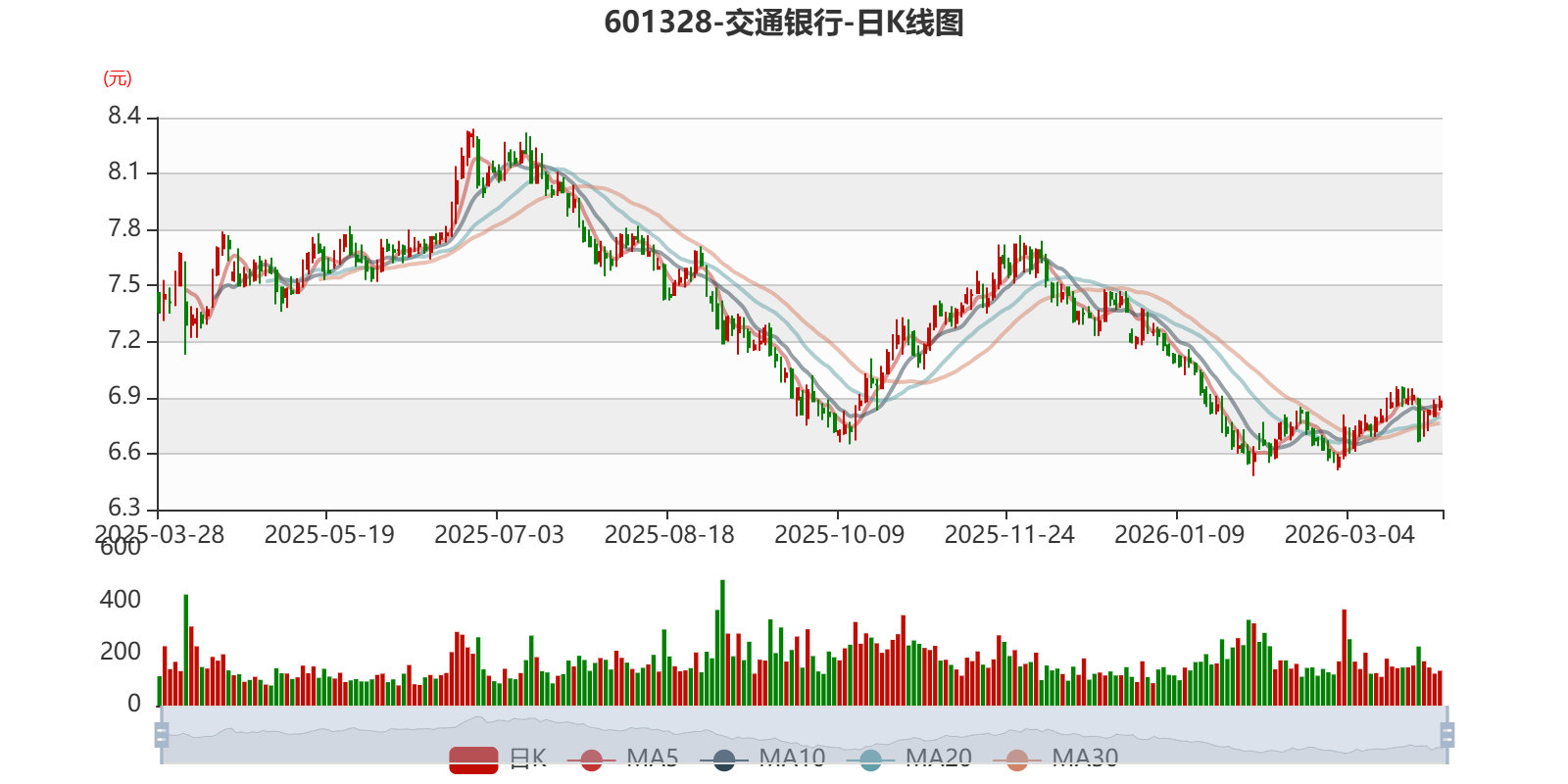Click the (元) unit label

[x=118, y=78]
